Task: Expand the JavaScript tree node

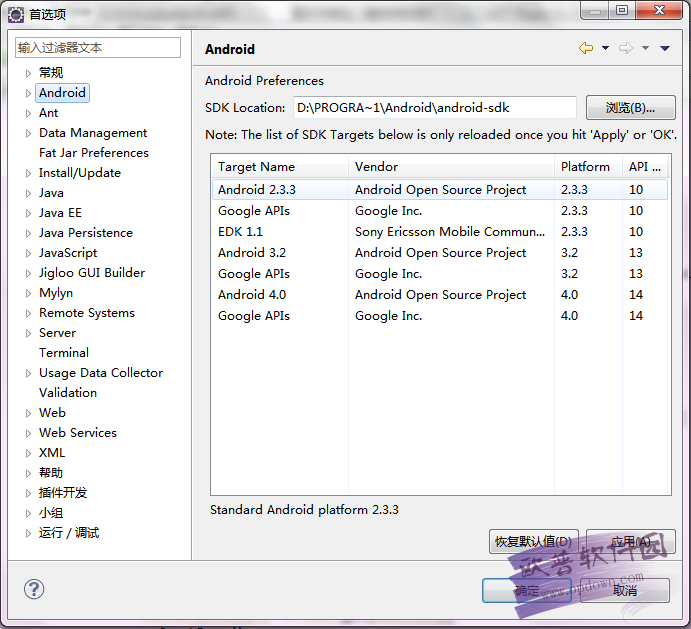Action: tap(28, 253)
